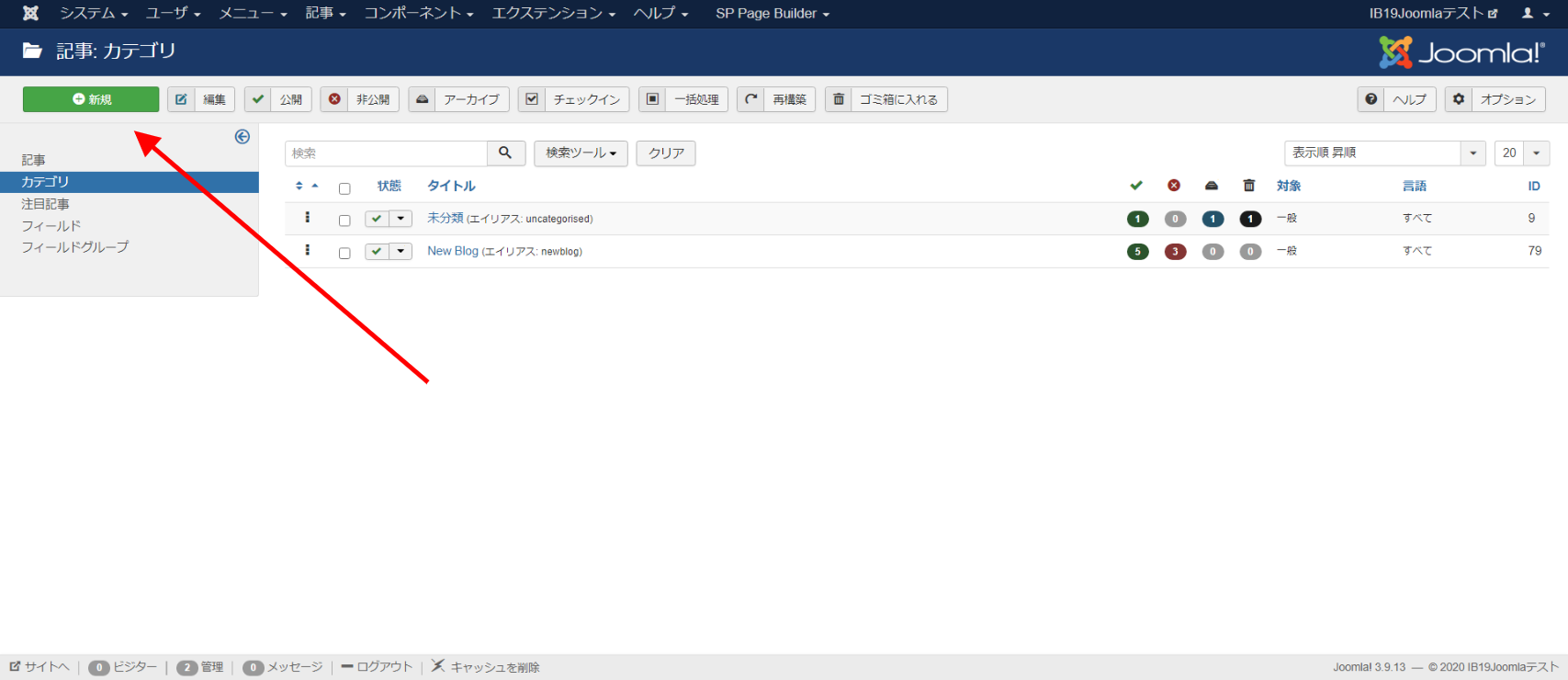This screenshot has width=1568, height=680.
Task: Click the drag handle of 未分類 row
Action: (x=308, y=218)
